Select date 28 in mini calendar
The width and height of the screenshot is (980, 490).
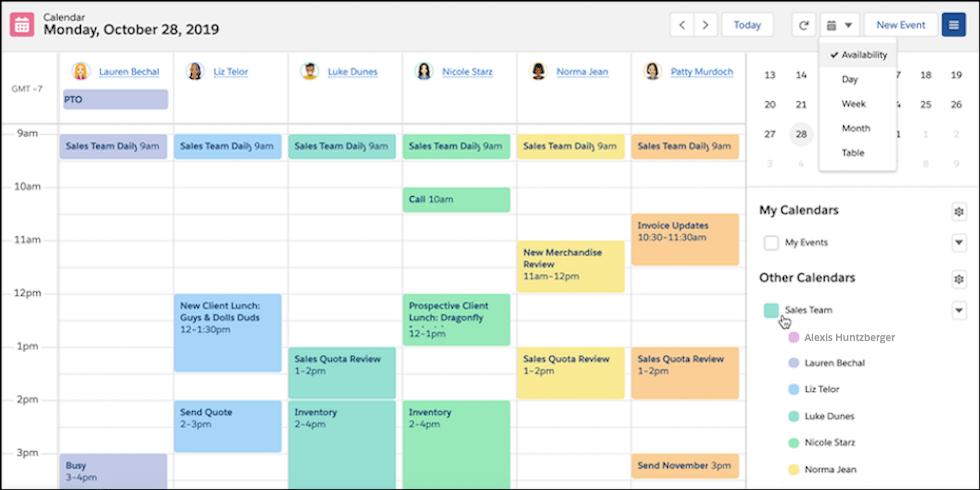coord(801,134)
